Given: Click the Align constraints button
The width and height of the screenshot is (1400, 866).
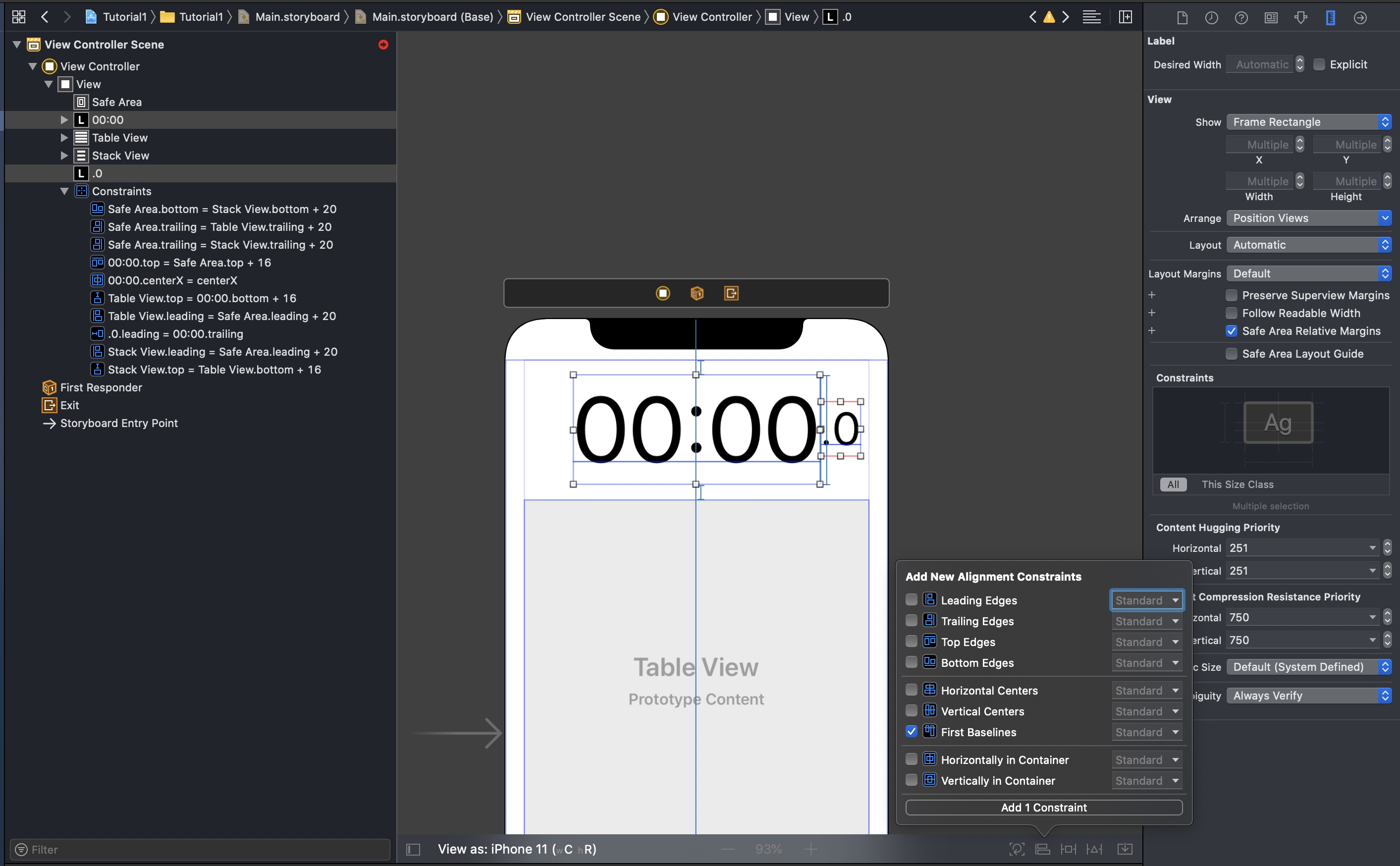Looking at the screenshot, I should click(1042, 849).
